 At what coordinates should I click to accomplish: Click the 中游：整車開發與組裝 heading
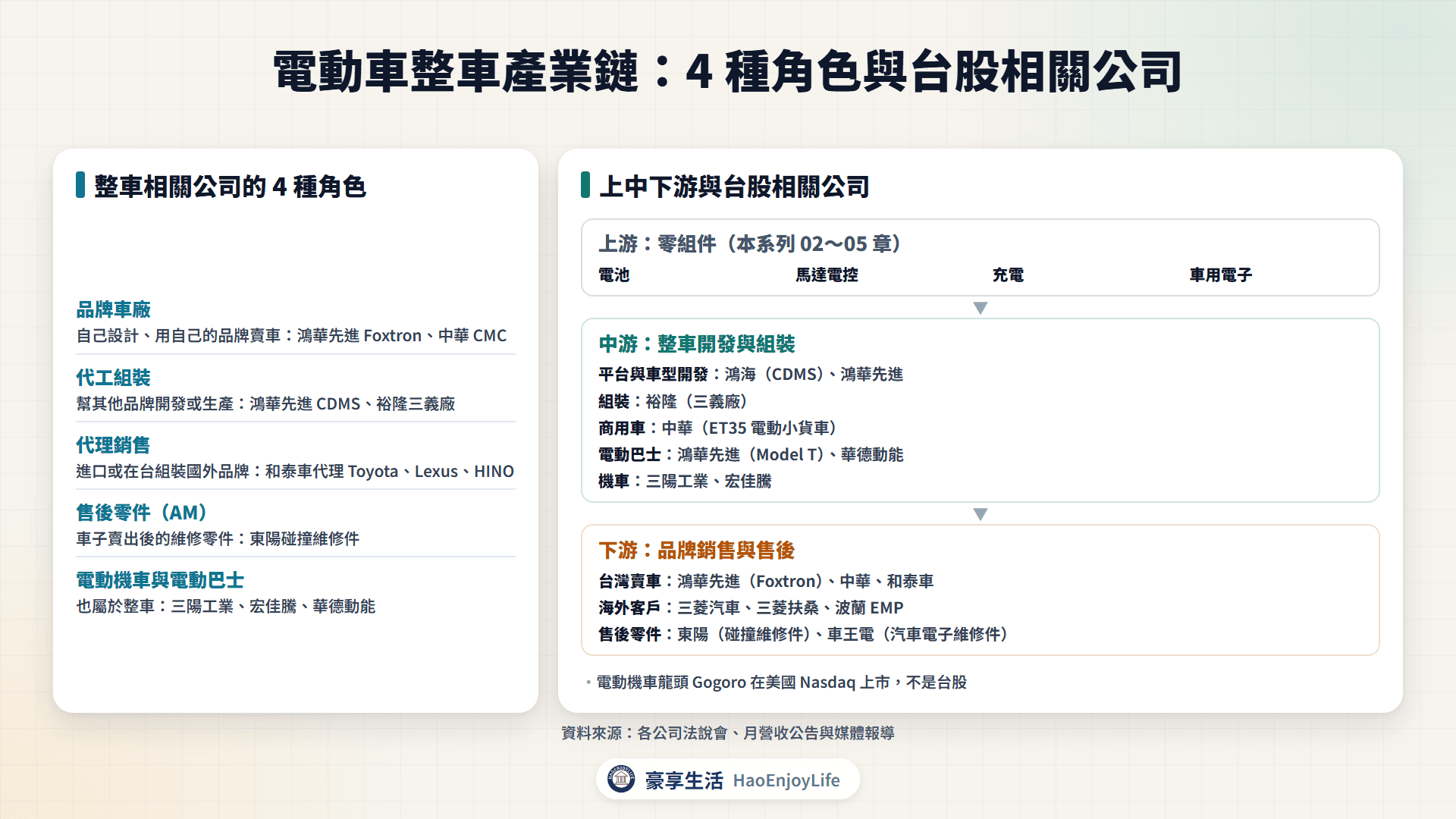coord(696,344)
